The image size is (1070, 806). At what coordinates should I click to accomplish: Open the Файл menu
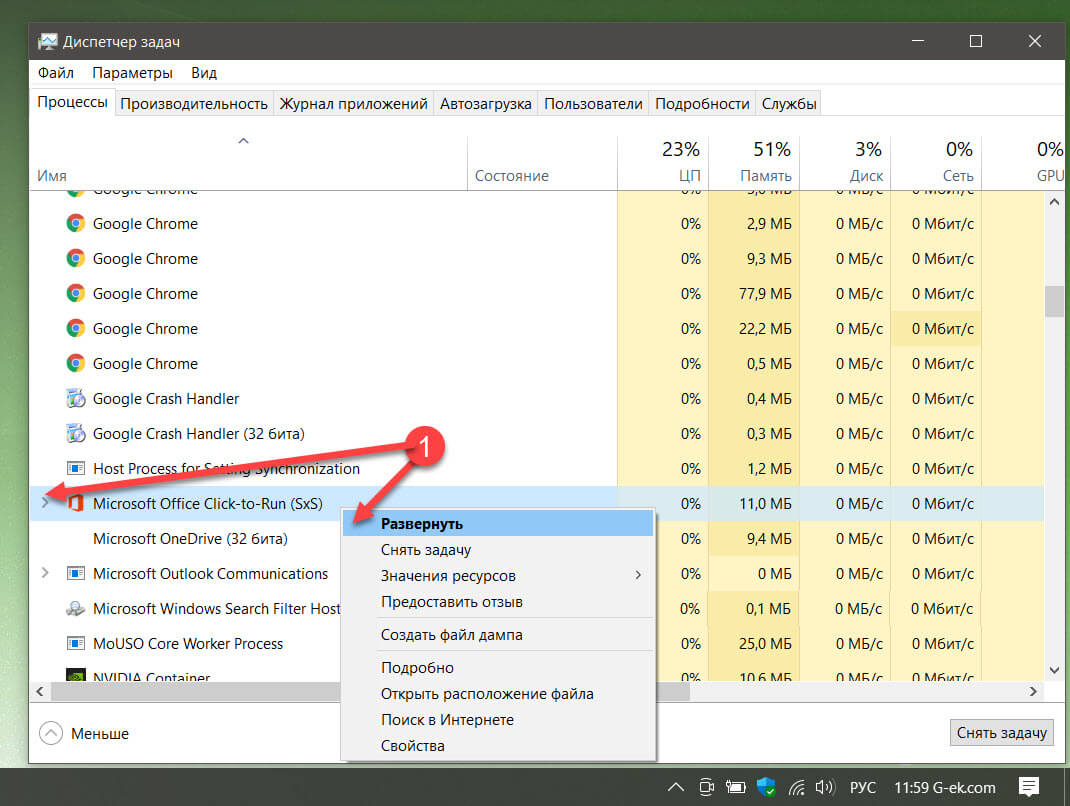(55, 72)
